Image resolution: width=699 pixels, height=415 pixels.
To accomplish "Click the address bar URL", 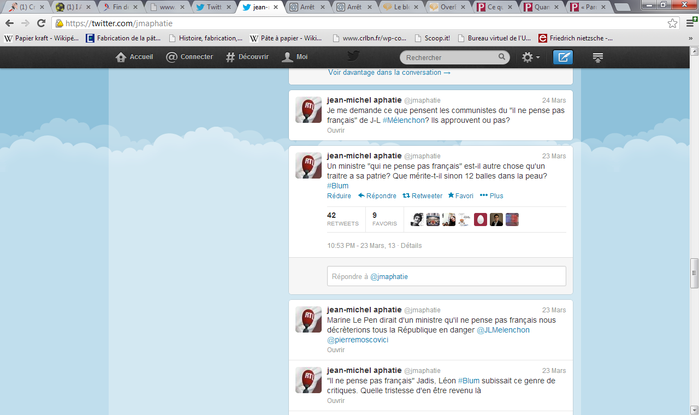I will tap(119, 23).
